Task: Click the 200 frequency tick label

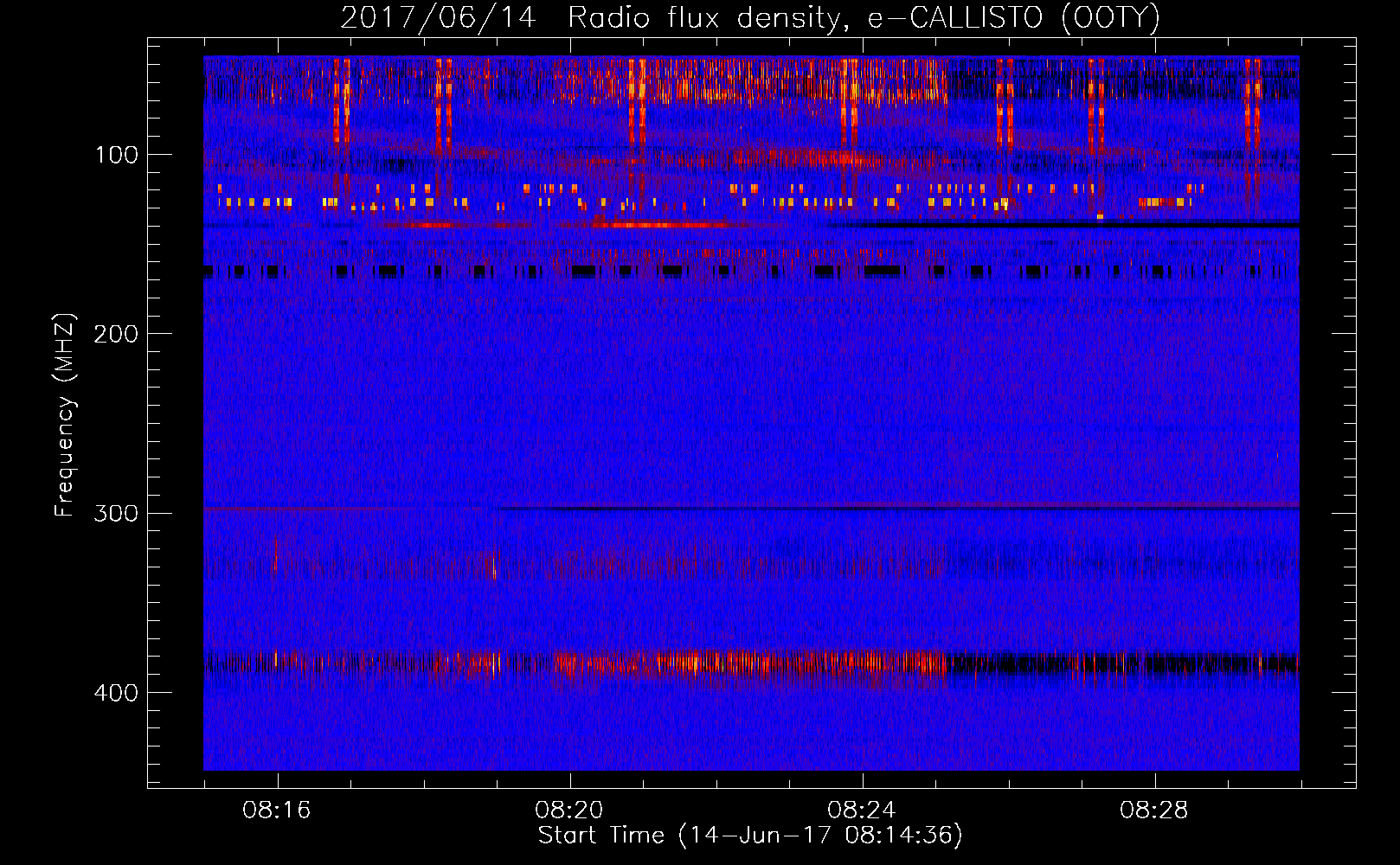Action: [x=116, y=334]
